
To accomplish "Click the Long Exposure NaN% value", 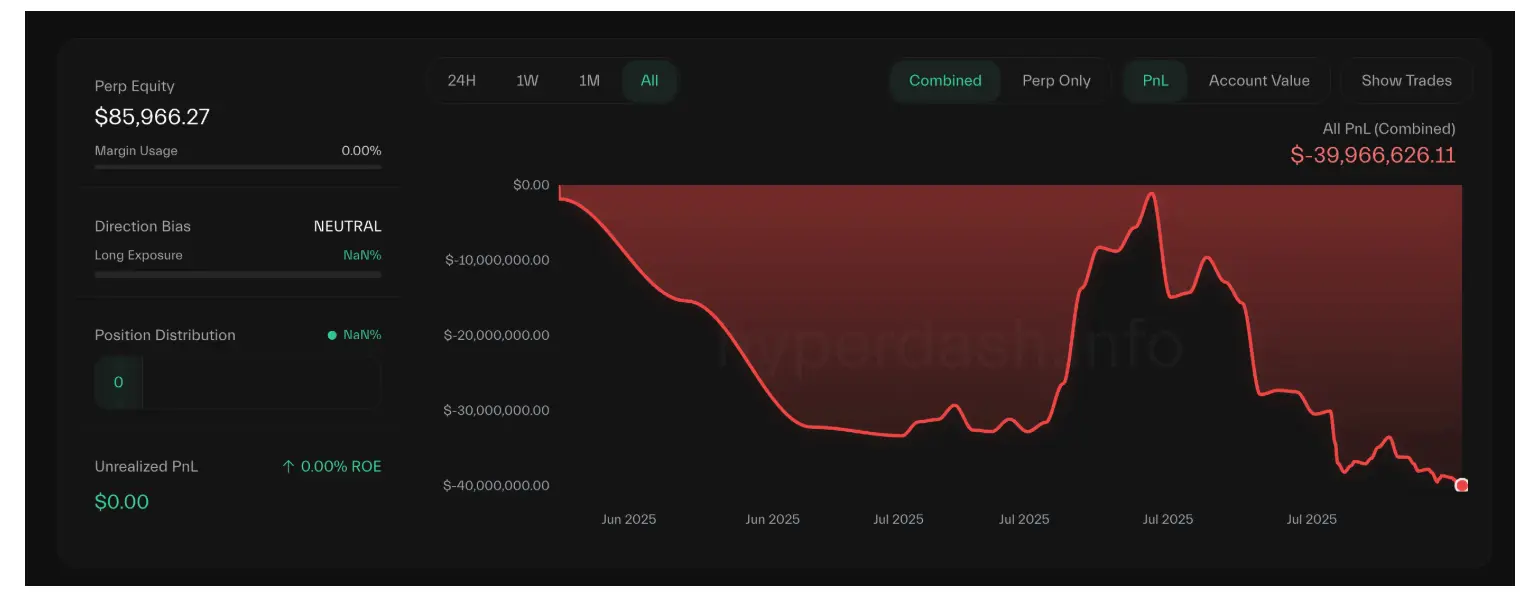I will 362,255.
